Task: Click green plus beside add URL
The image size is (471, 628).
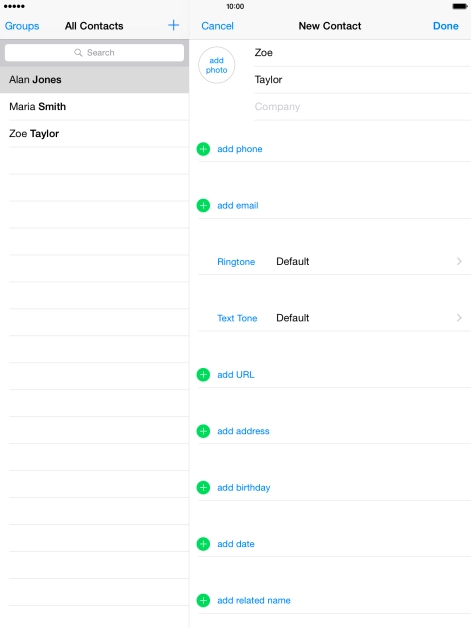Action: (203, 374)
